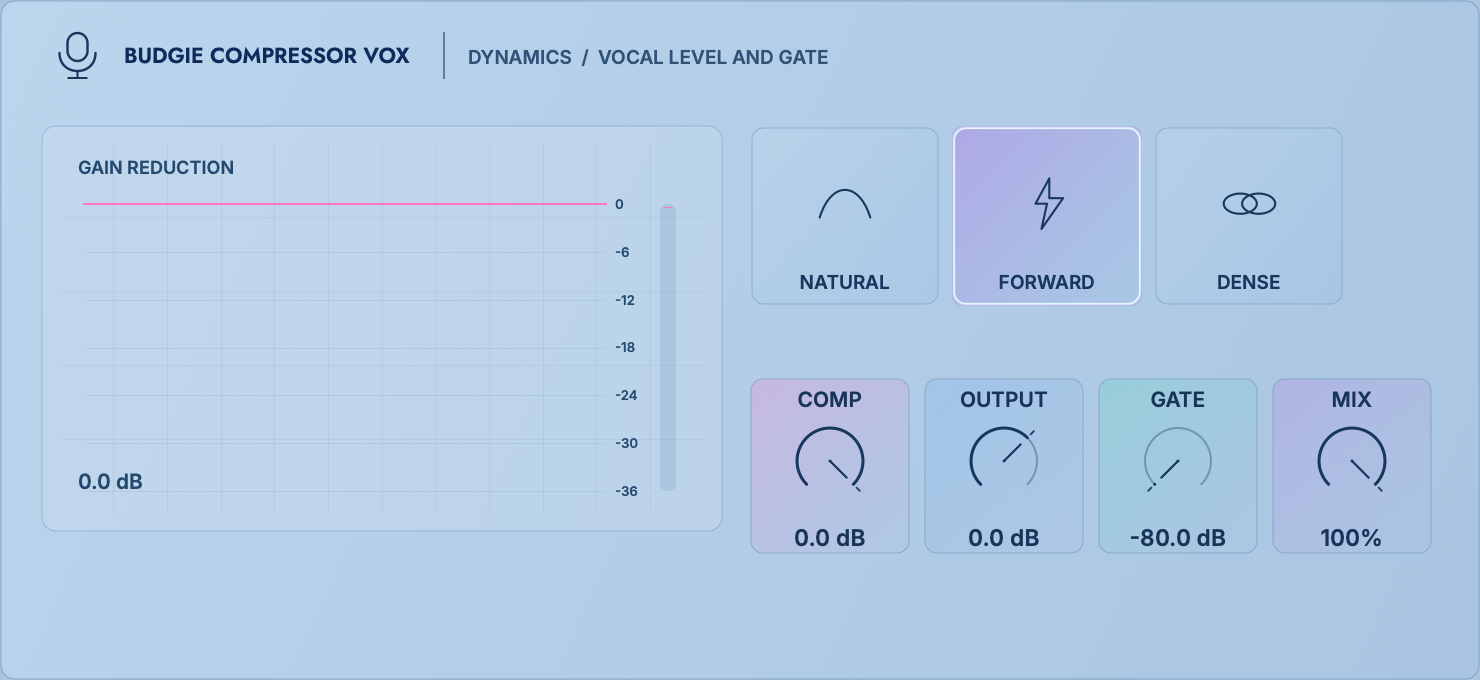Click the -24 scale label

[625, 395]
